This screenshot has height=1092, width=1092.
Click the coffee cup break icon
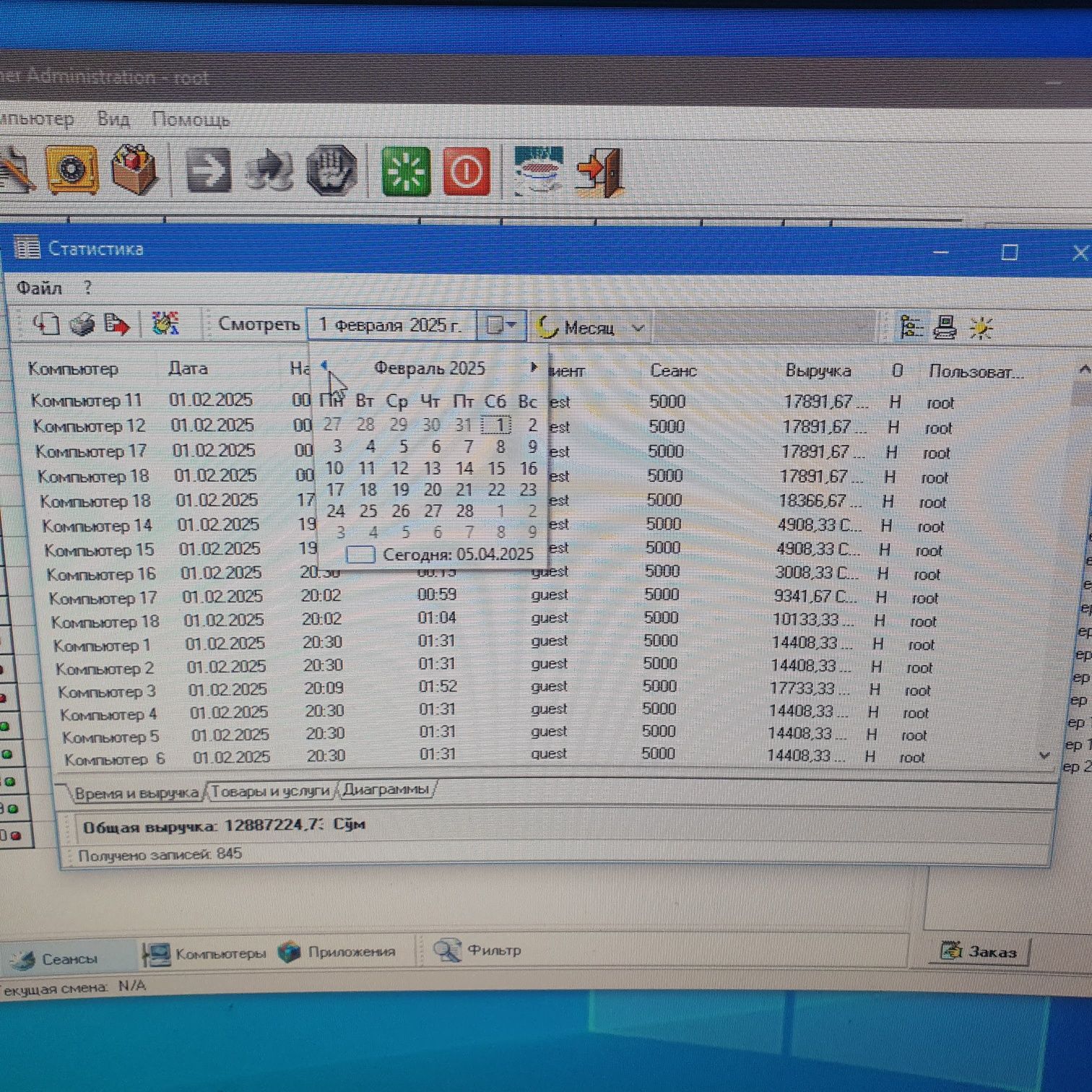pos(538,170)
